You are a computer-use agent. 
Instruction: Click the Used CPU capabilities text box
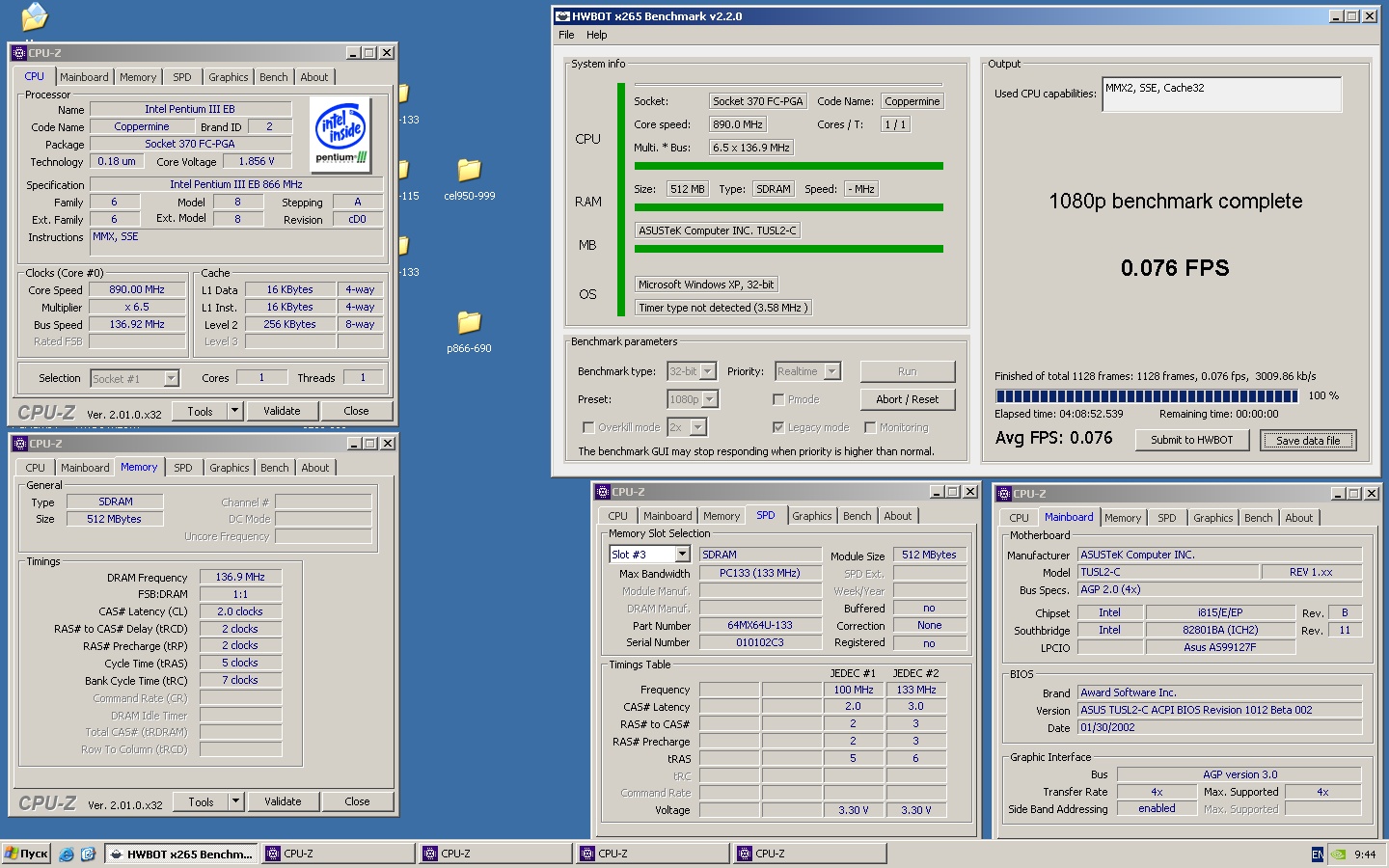coord(1222,95)
